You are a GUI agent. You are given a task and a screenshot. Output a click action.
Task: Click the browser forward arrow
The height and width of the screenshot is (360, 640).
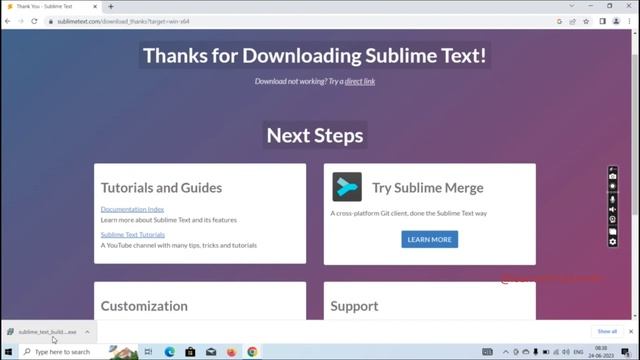[x=21, y=21]
